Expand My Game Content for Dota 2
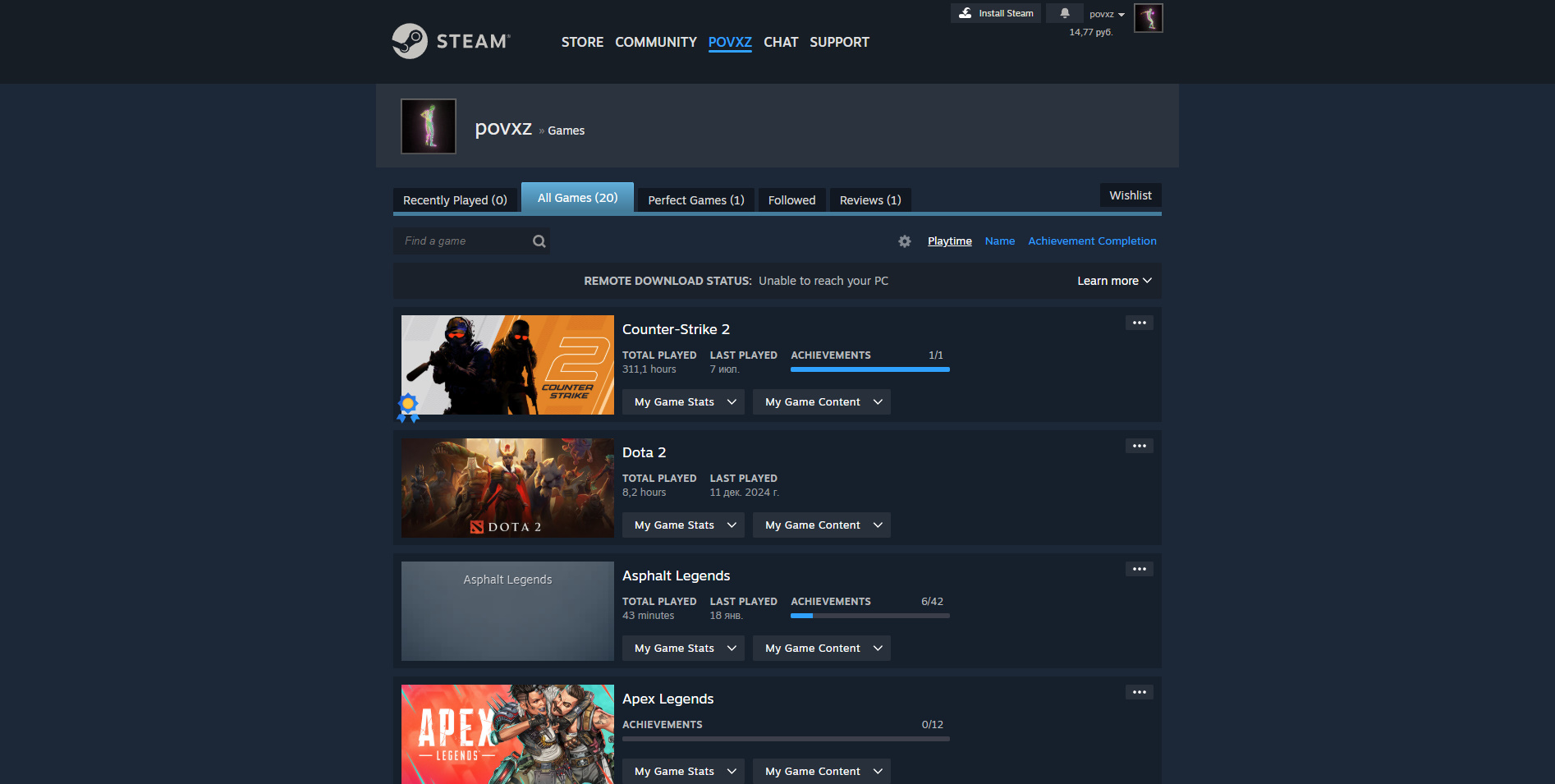 (x=822, y=525)
